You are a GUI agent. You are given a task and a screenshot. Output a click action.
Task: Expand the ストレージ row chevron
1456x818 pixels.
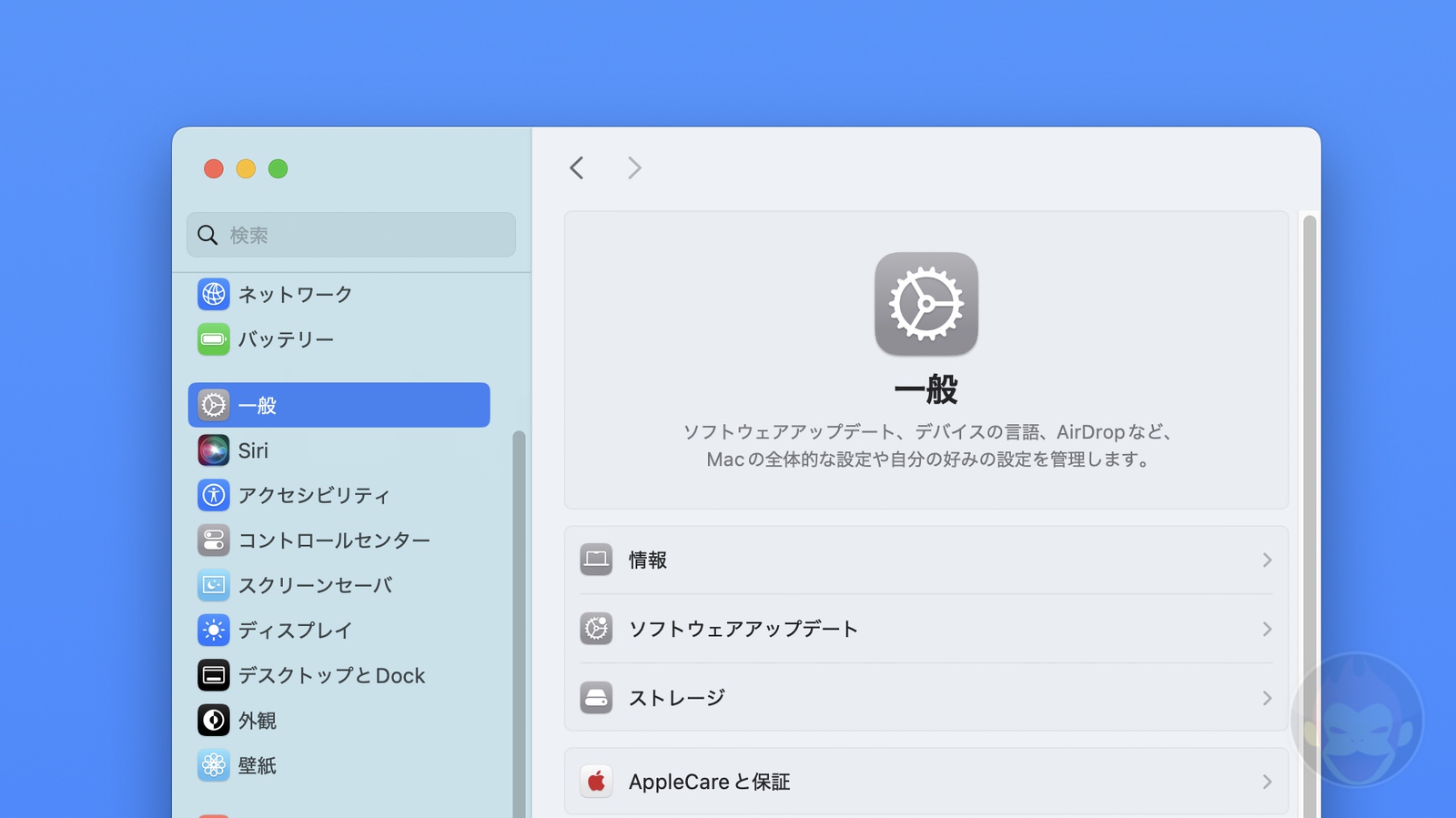(x=1267, y=698)
